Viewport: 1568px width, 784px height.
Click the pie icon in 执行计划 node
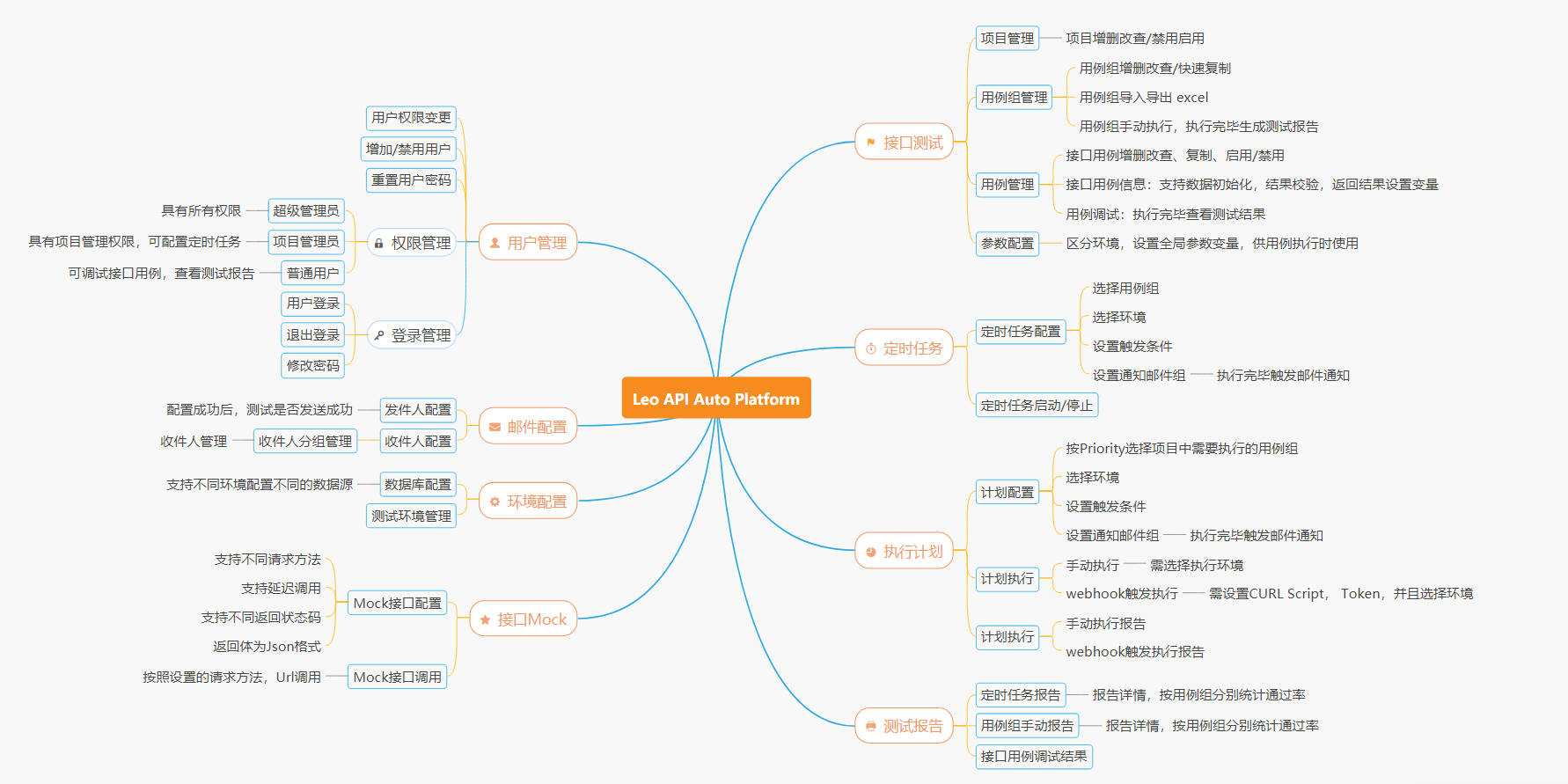tap(870, 552)
